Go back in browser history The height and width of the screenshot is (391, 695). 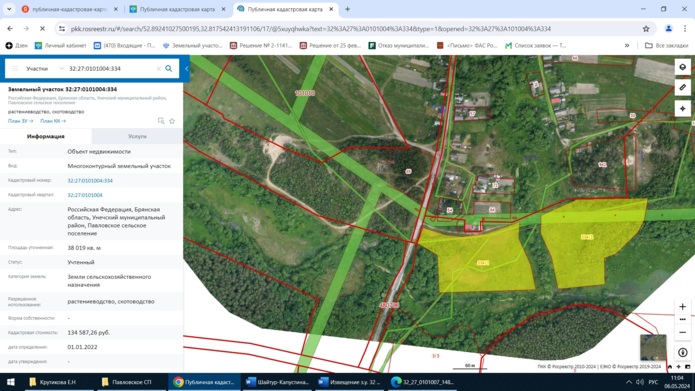coord(10,28)
